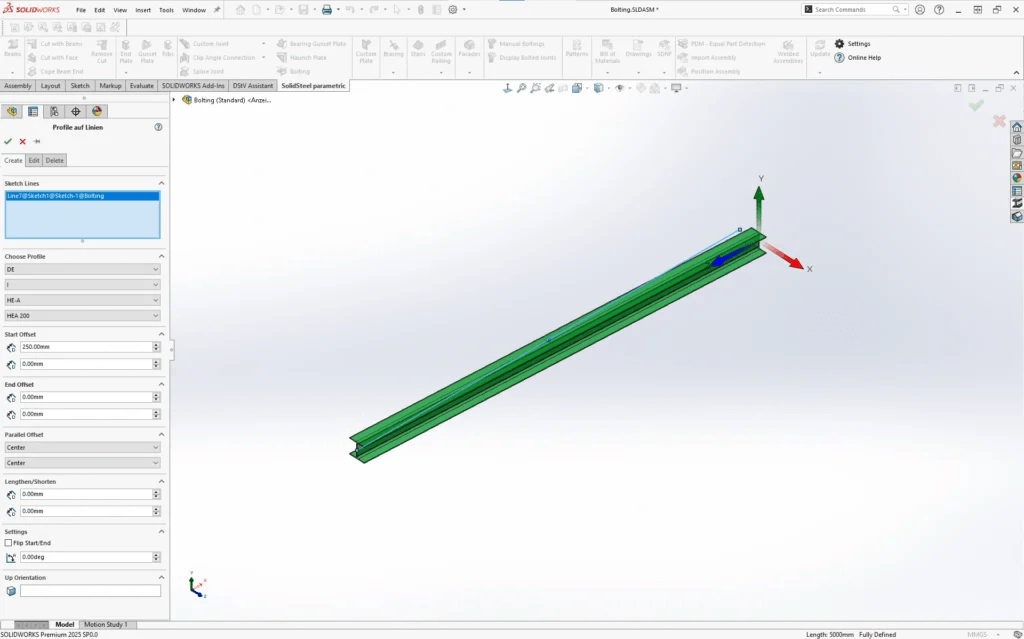Click the Online Help link
1024x639 pixels.
pyautogui.click(x=863, y=57)
